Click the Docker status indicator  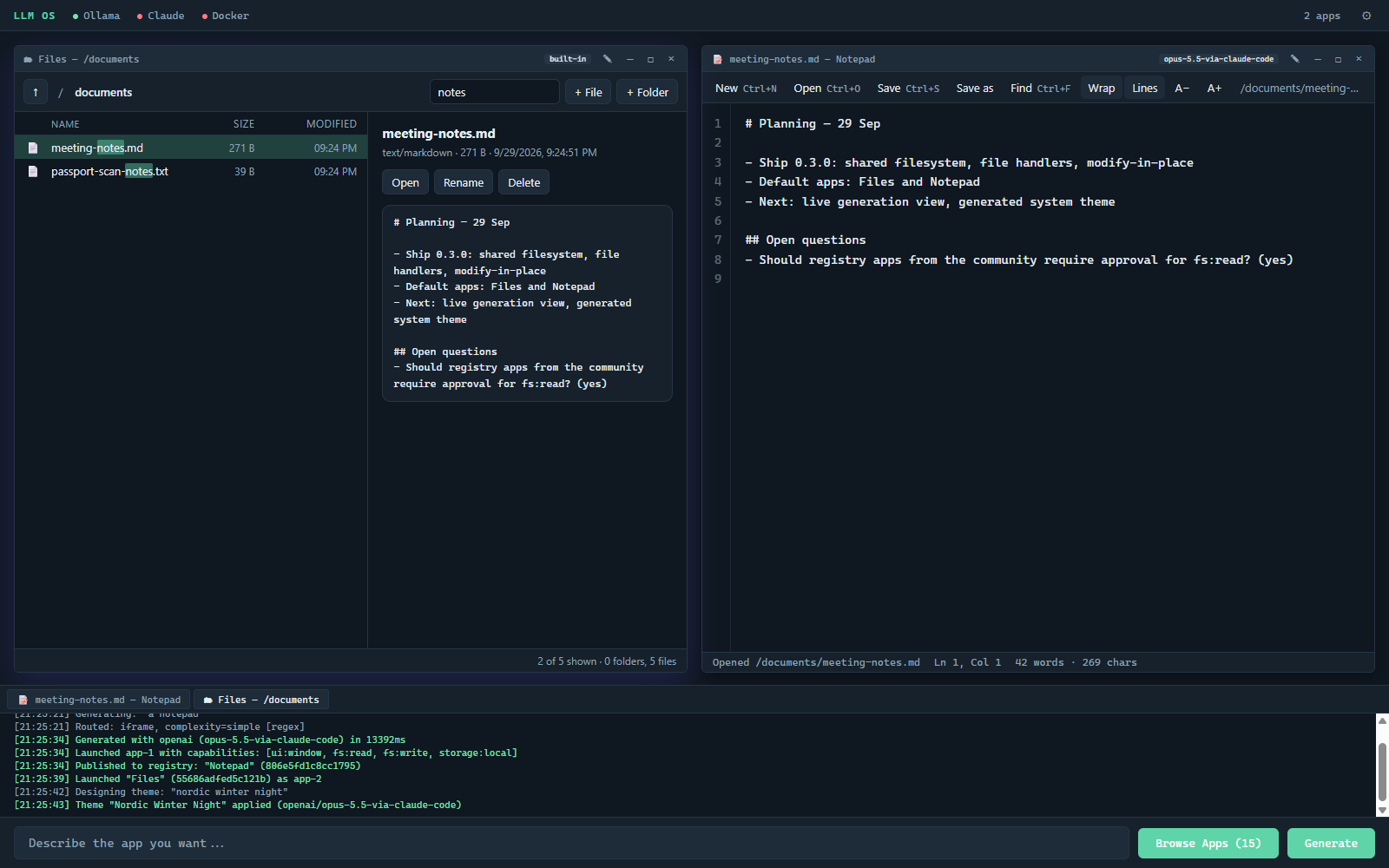(x=225, y=16)
